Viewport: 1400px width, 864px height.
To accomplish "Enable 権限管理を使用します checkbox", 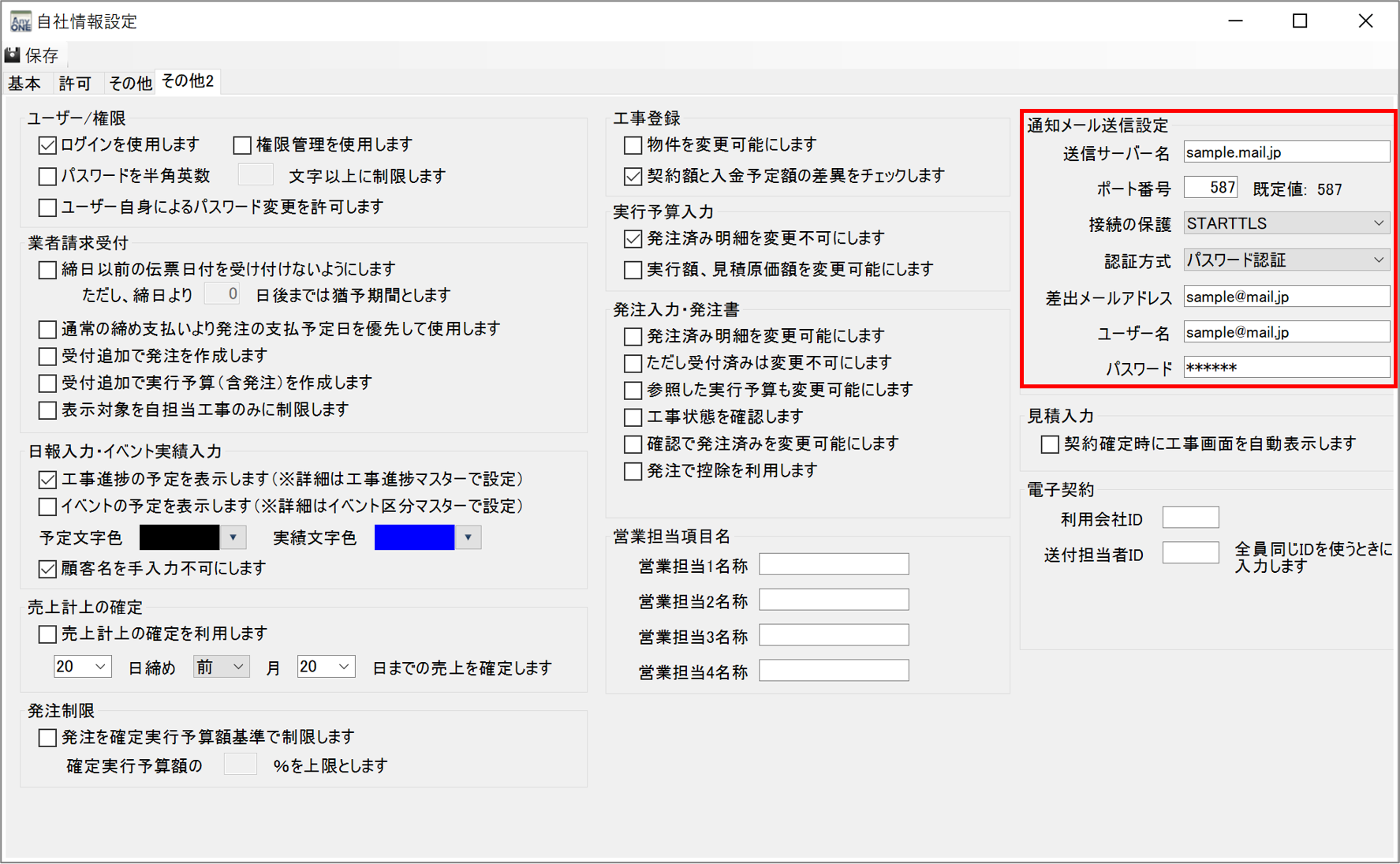I will click(242, 145).
